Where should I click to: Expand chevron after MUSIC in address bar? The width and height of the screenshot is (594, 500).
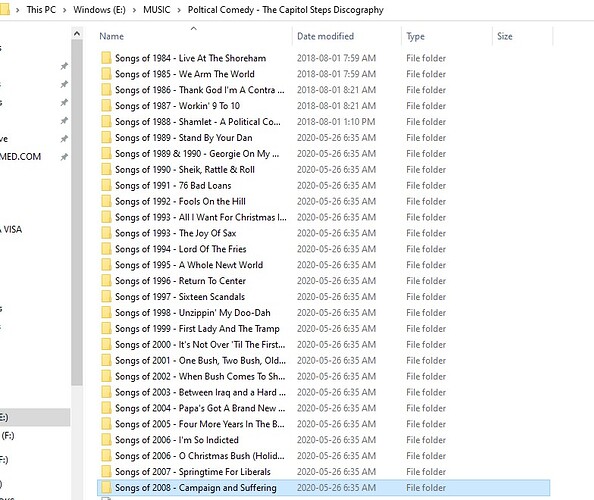tap(179, 10)
